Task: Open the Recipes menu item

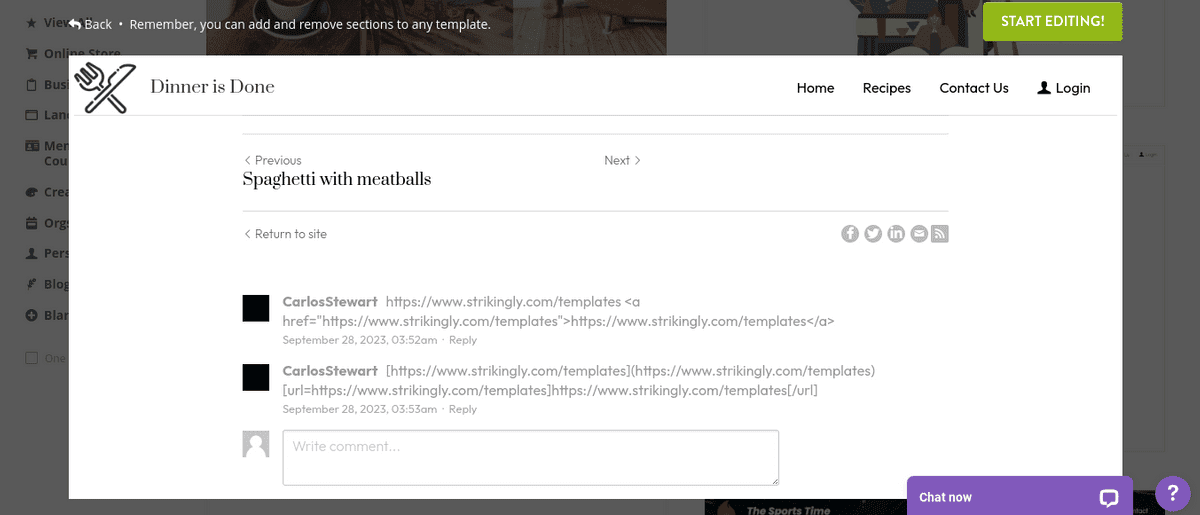Action: [886, 88]
